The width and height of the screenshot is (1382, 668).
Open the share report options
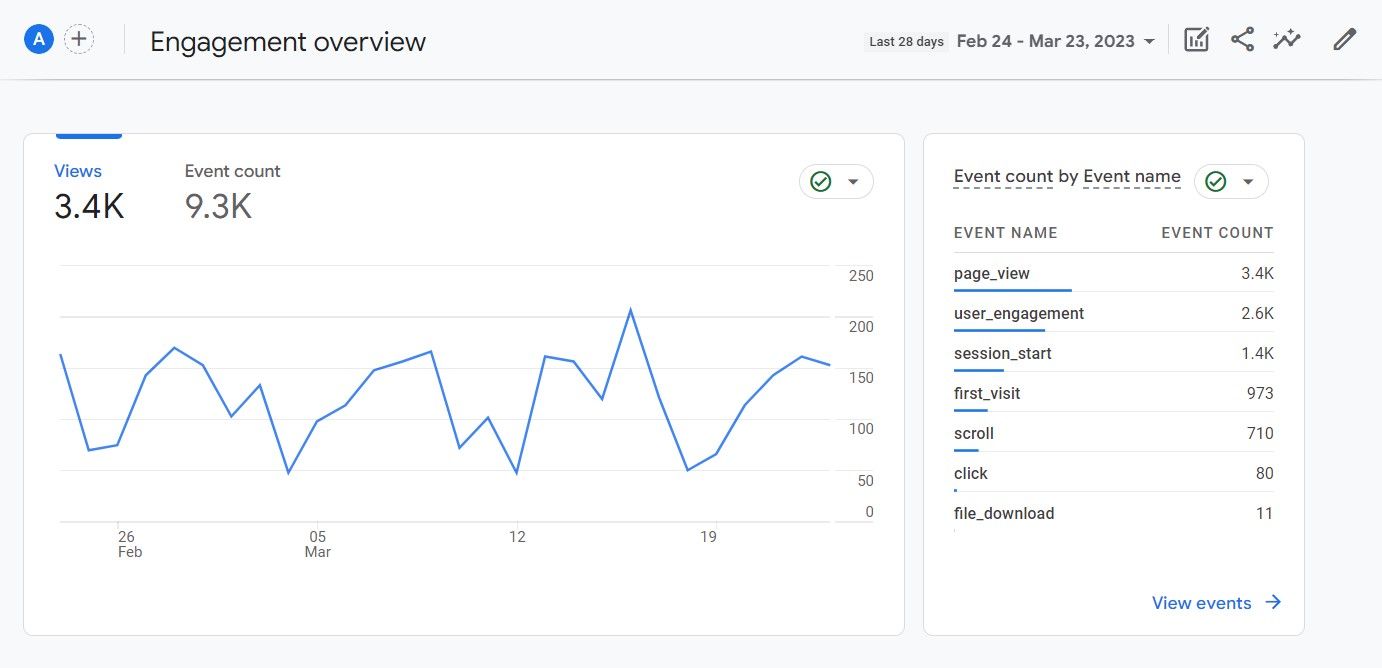pyautogui.click(x=1242, y=38)
